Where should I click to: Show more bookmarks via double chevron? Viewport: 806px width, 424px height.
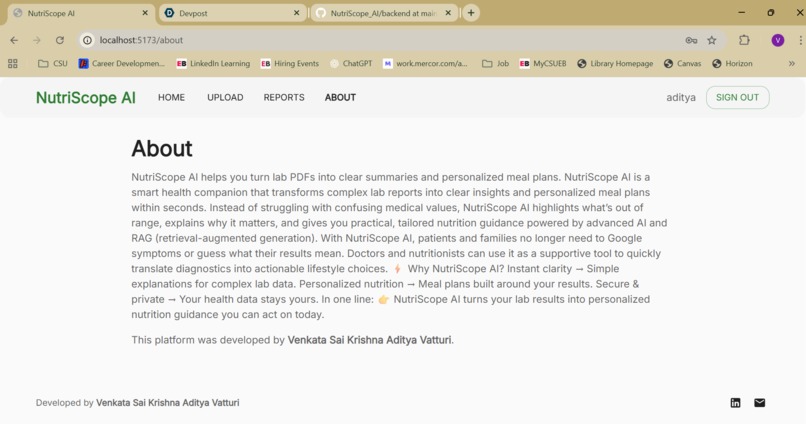(792, 64)
